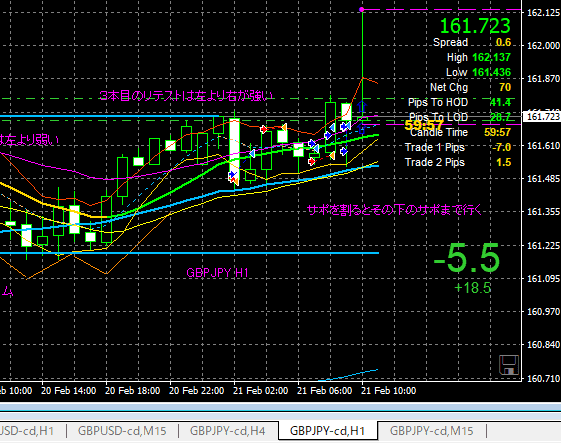This screenshot has height=443, width=561.
Task: Click the horizontal scrollbar below the chart
Action: pos(280,407)
